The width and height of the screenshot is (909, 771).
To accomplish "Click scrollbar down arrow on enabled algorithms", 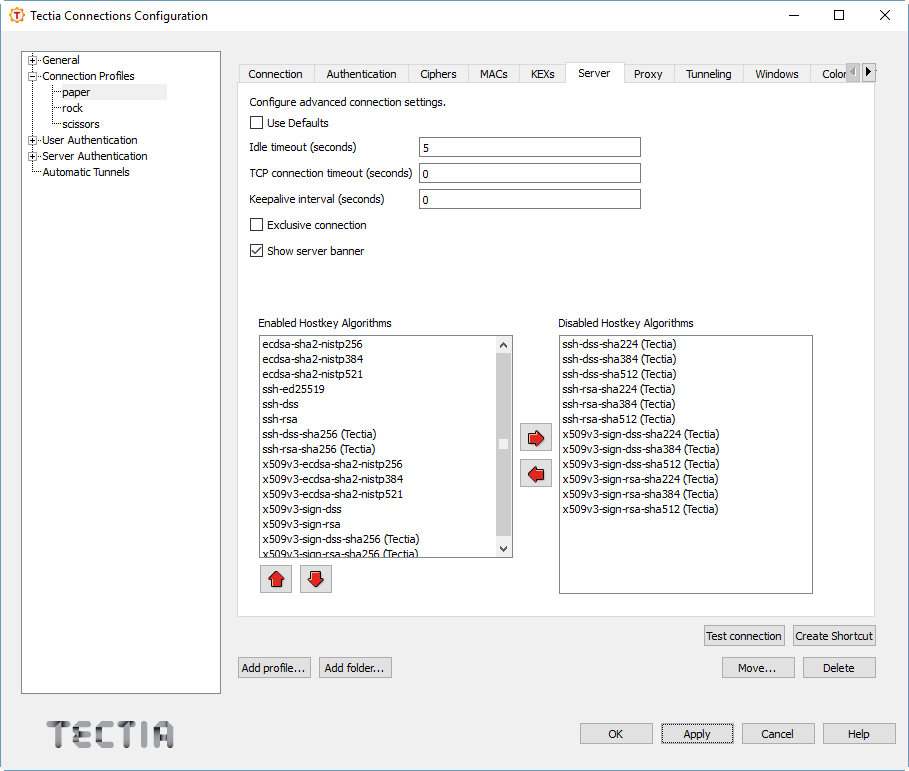I will coord(503,547).
